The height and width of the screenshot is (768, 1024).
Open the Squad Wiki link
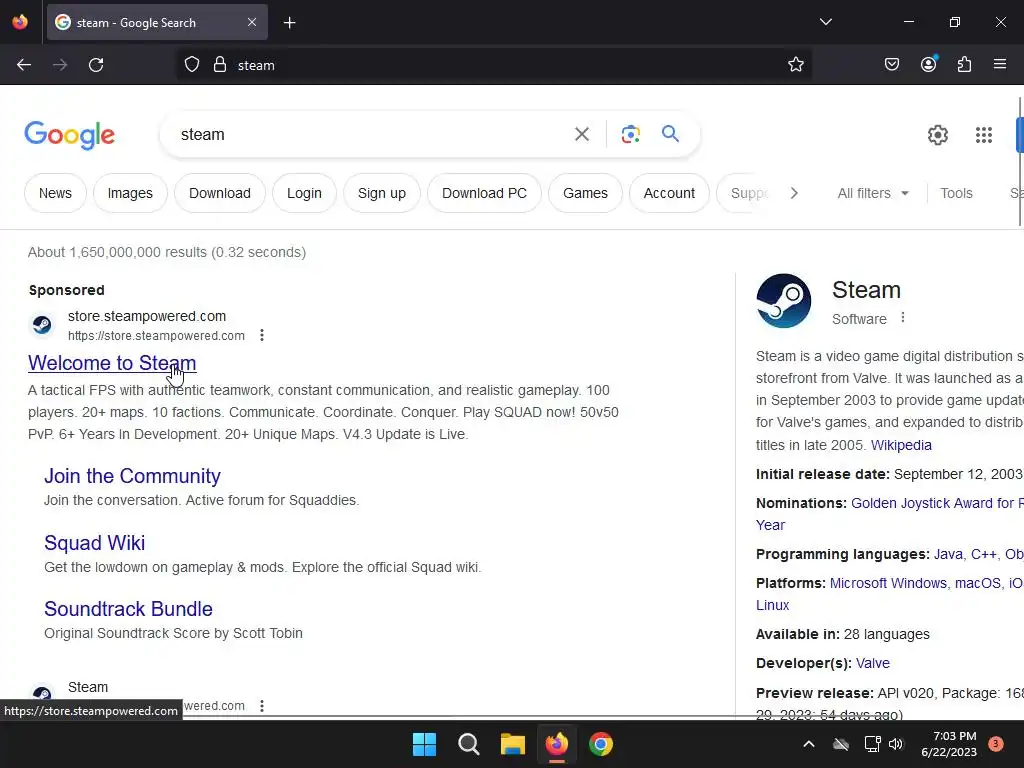pos(94,543)
